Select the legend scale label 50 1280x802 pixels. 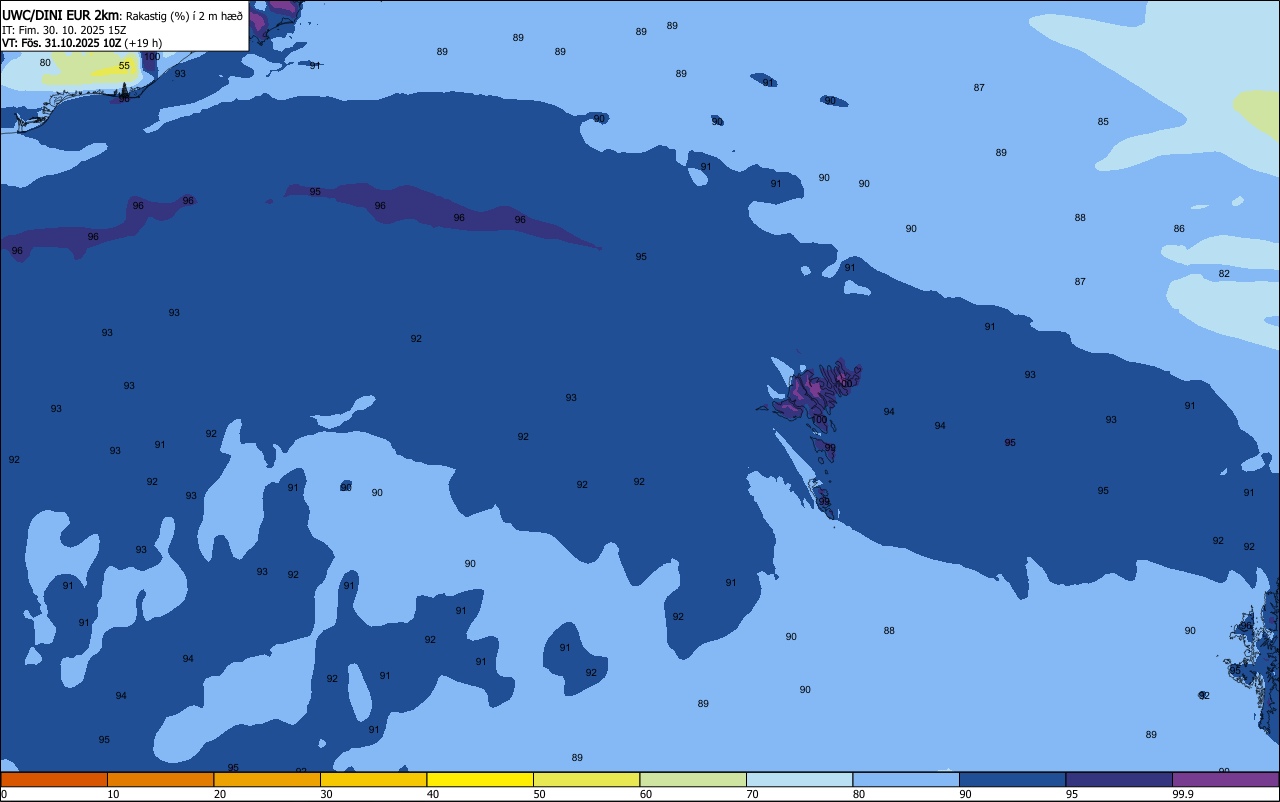click(540, 794)
